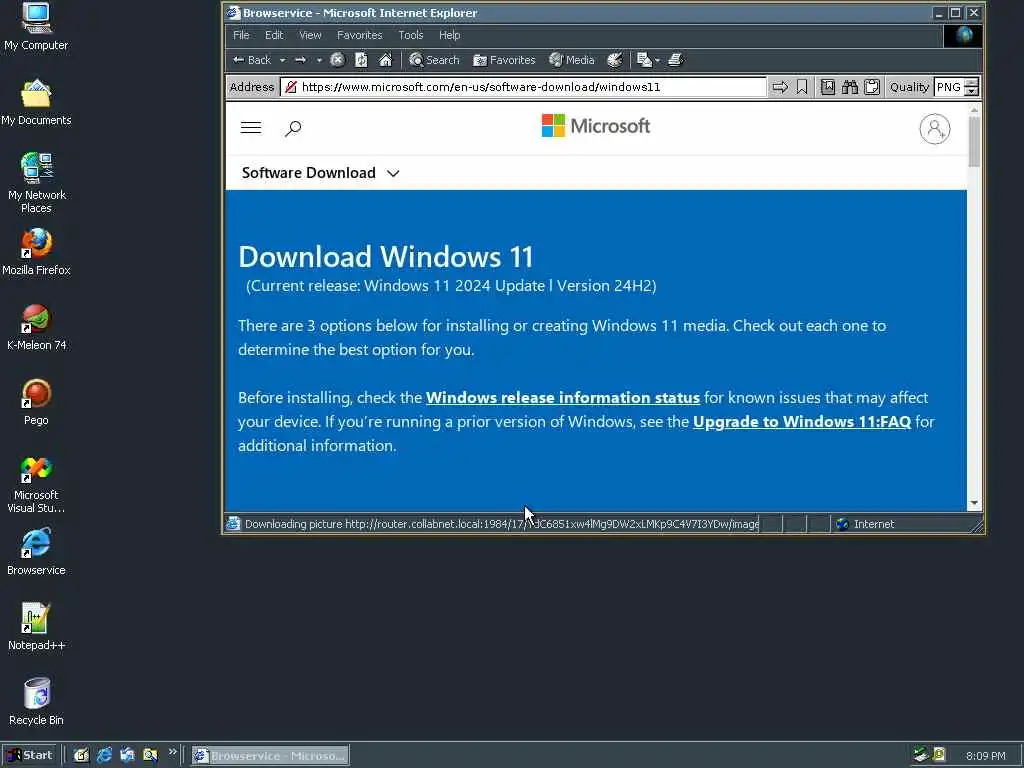Viewport: 1024px width, 768px height.
Task: Click the Forward arrow button
Action: point(300,60)
